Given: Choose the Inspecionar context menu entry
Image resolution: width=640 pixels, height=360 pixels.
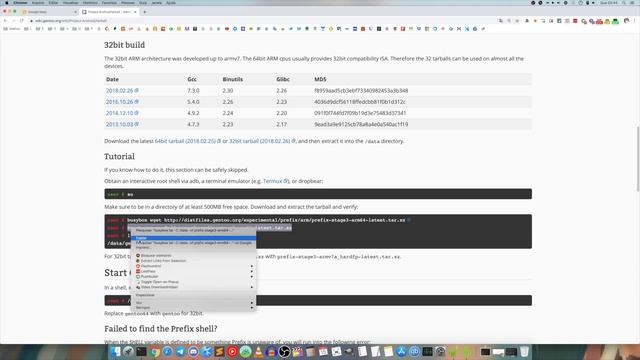Looking at the screenshot, I should [193, 295].
